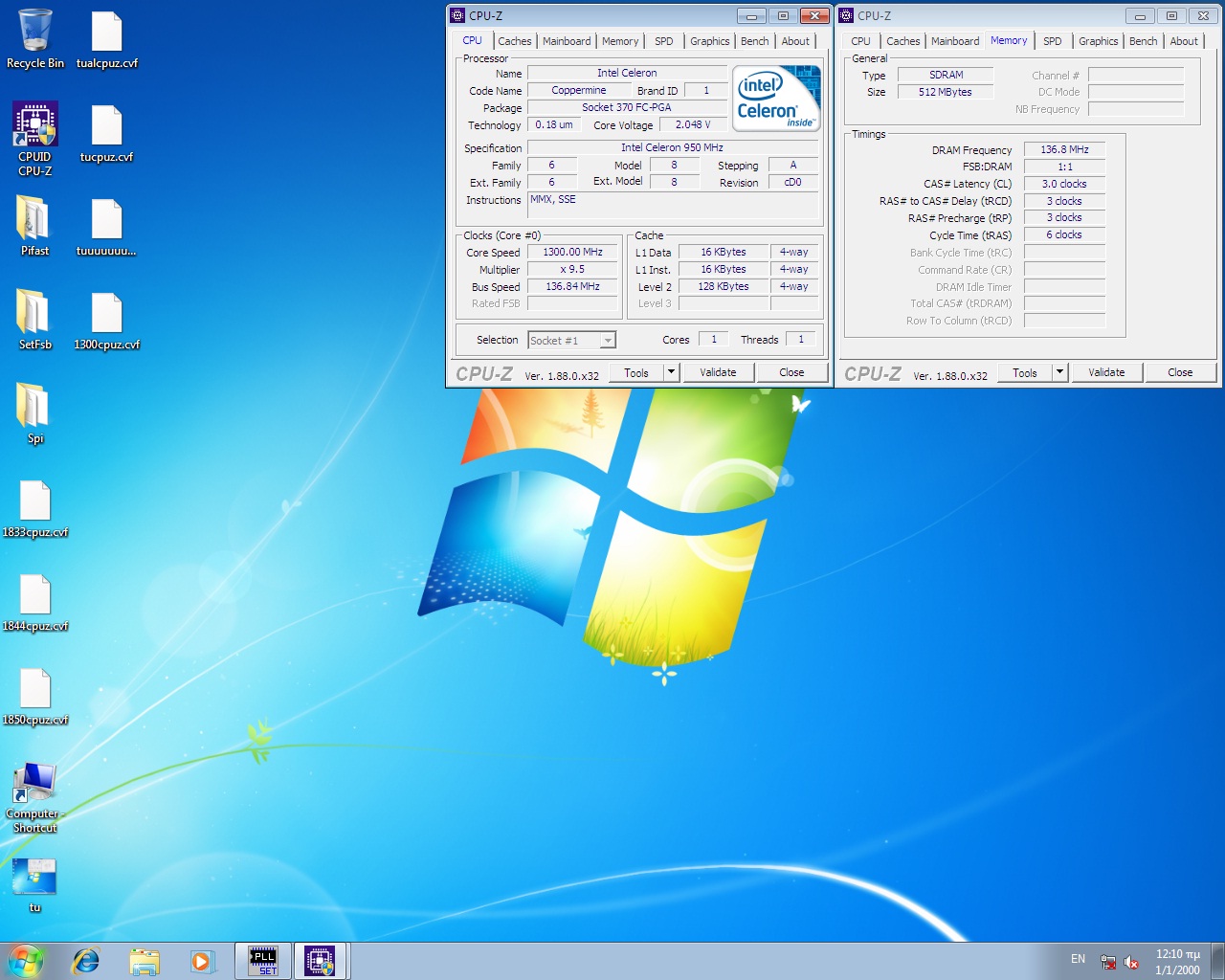Launch Internet Explorer from taskbar
This screenshot has height=980, width=1225.
86,961
